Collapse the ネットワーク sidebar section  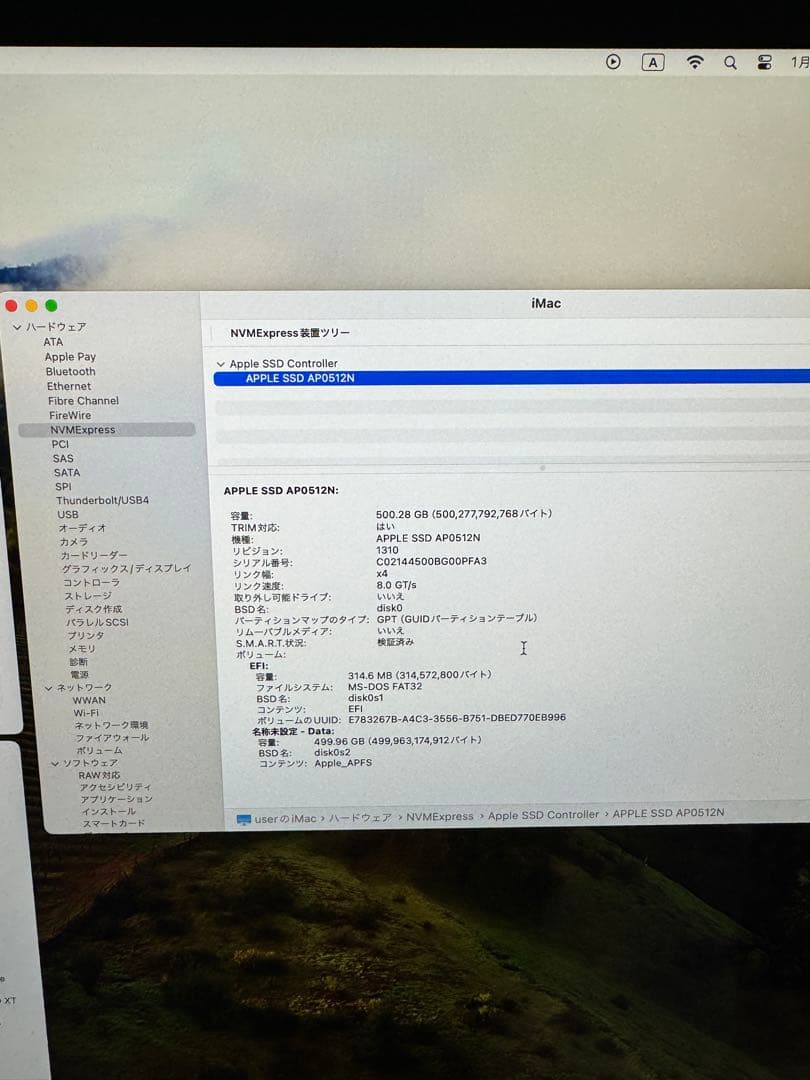[x=48, y=687]
